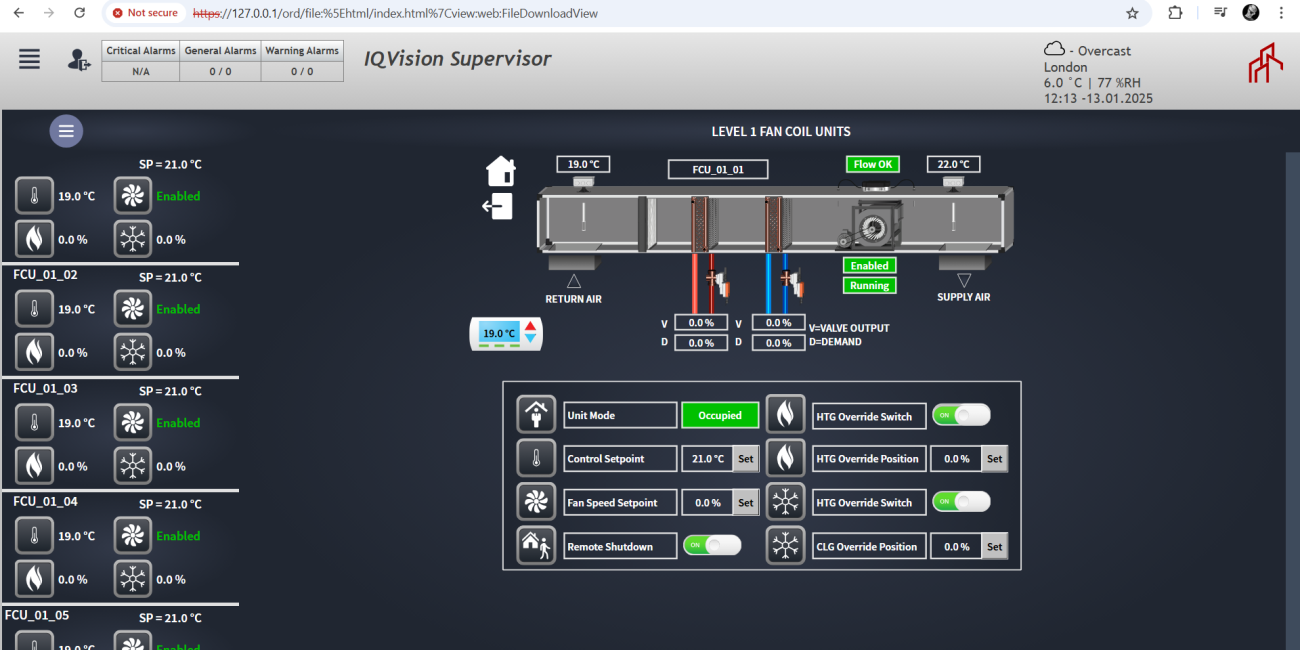Click the Not secure site info chip
Viewport: 1300px width, 650px height.
[x=145, y=13]
